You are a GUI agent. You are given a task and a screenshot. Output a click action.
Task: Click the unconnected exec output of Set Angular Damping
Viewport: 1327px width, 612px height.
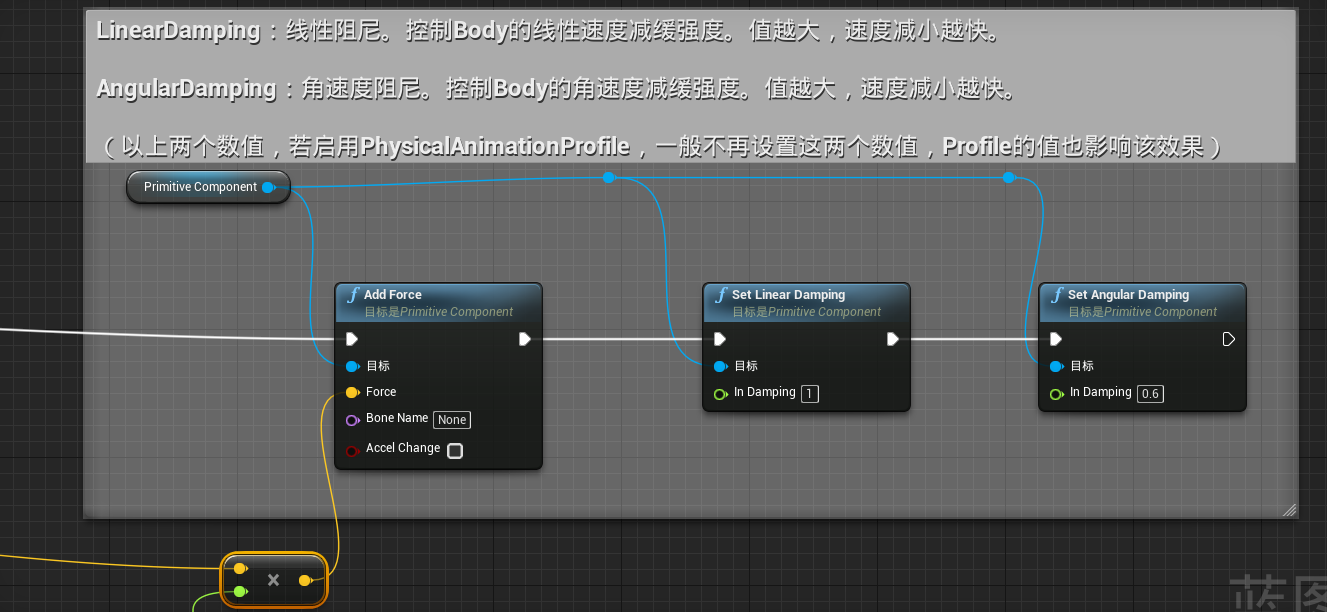pyautogui.click(x=1228, y=339)
